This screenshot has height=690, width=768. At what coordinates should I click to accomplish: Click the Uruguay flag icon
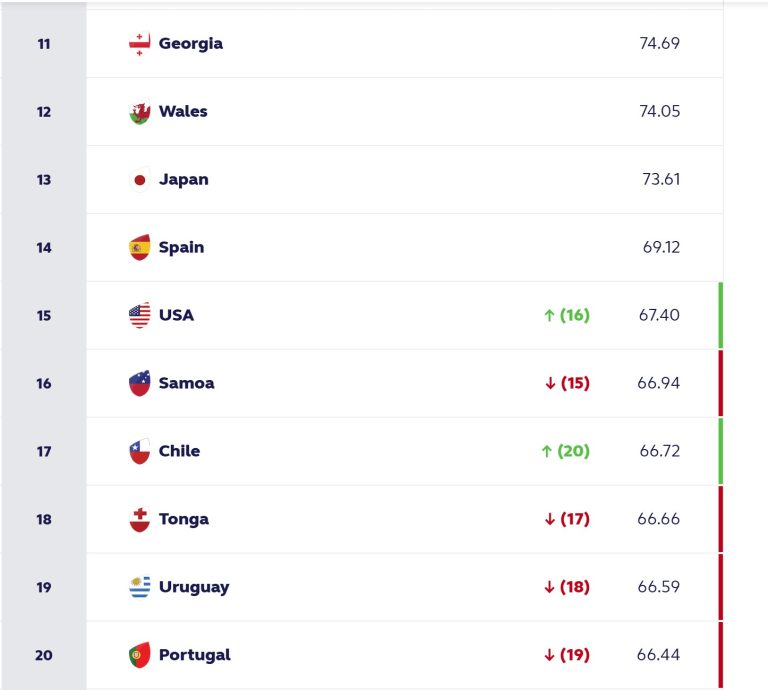coord(139,588)
